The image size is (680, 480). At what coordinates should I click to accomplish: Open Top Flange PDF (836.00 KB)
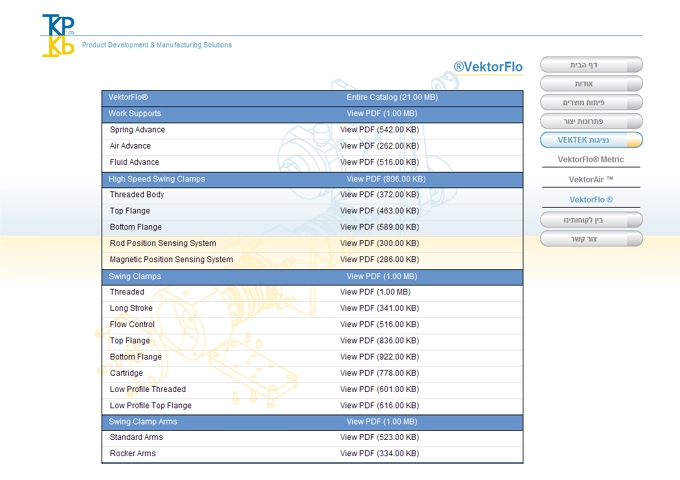pos(379,341)
